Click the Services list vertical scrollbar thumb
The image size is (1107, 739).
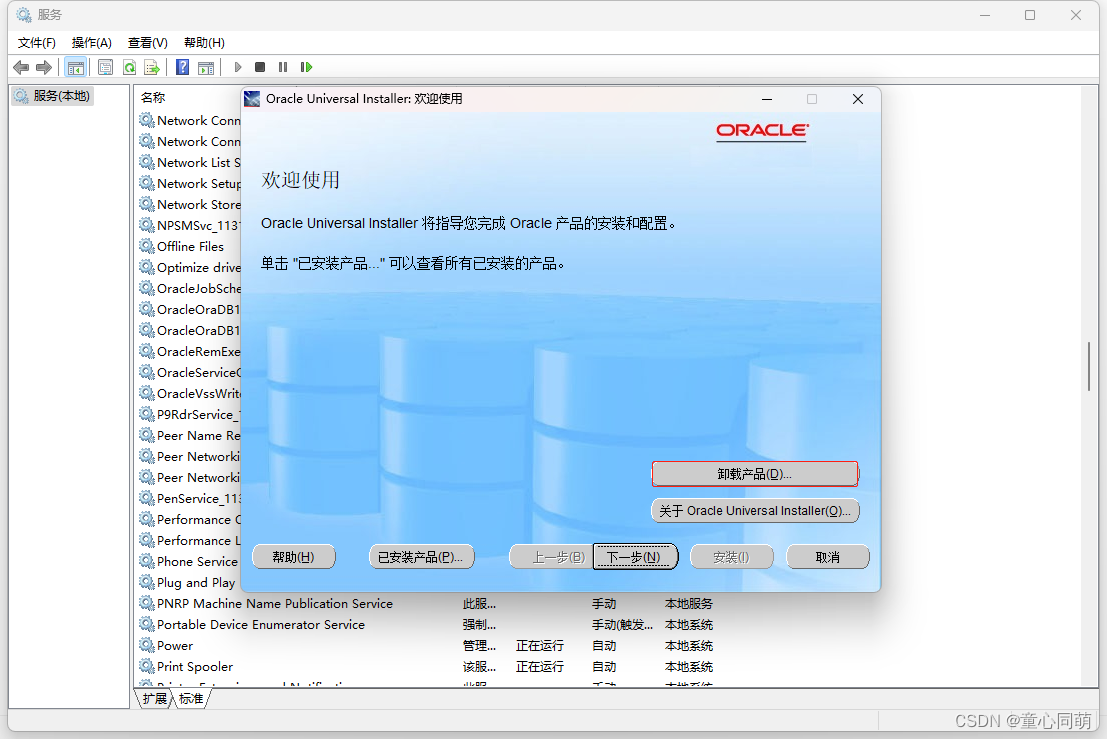tap(1089, 366)
